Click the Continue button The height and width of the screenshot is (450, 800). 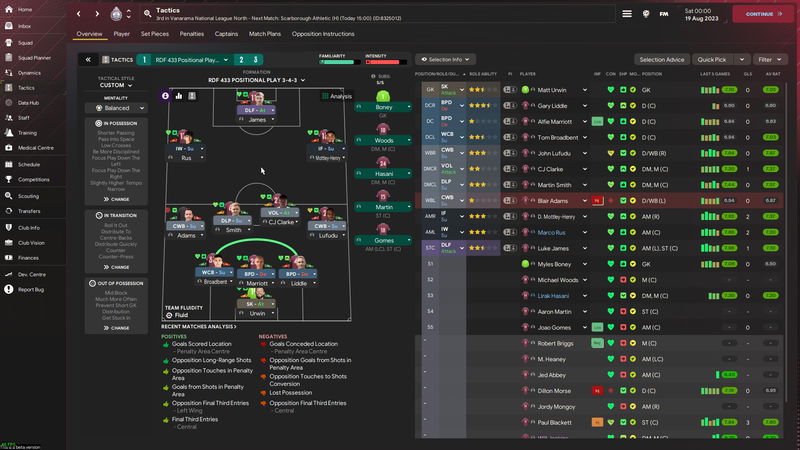click(x=763, y=14)
